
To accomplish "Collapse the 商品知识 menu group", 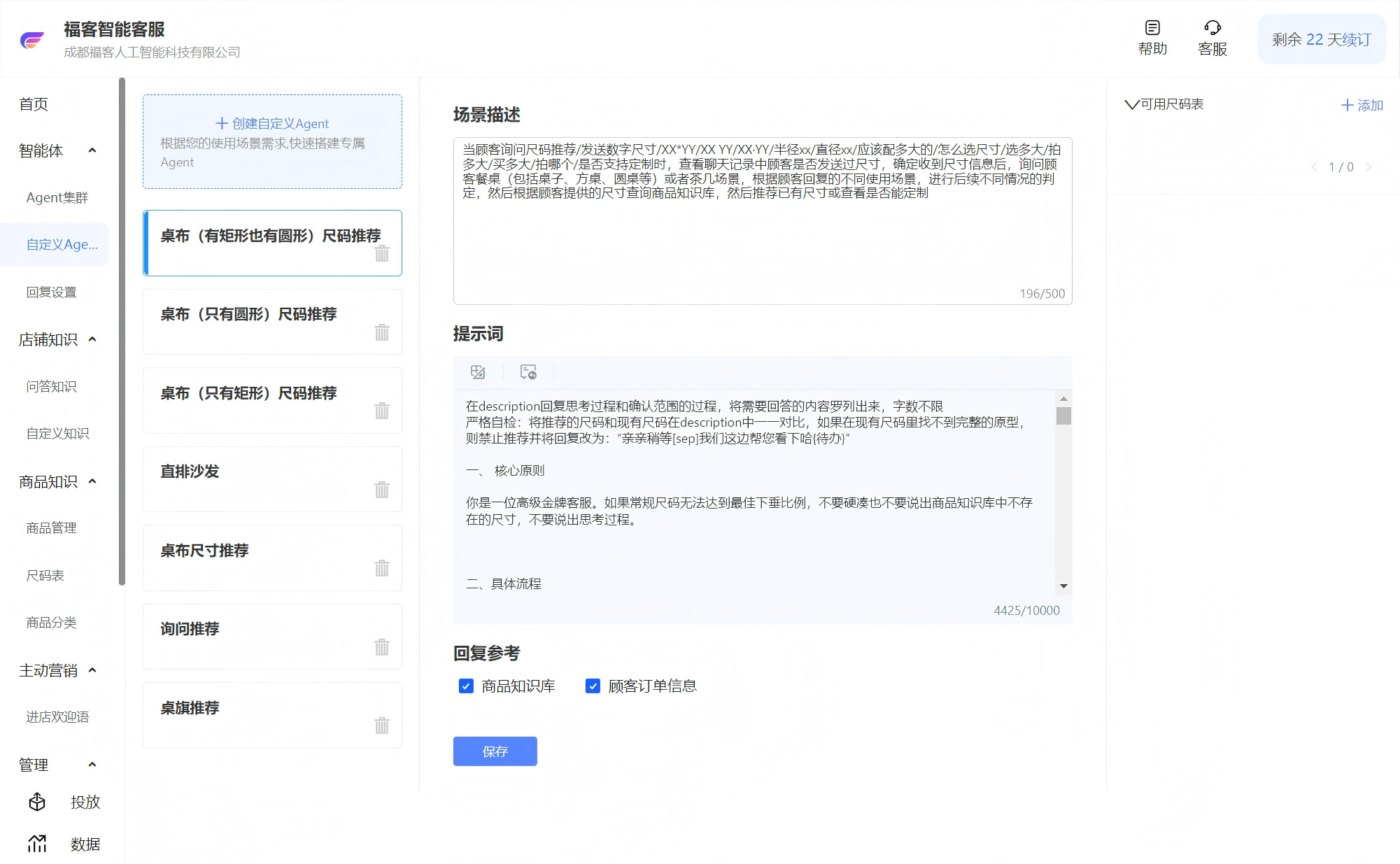I will point(92,481).
